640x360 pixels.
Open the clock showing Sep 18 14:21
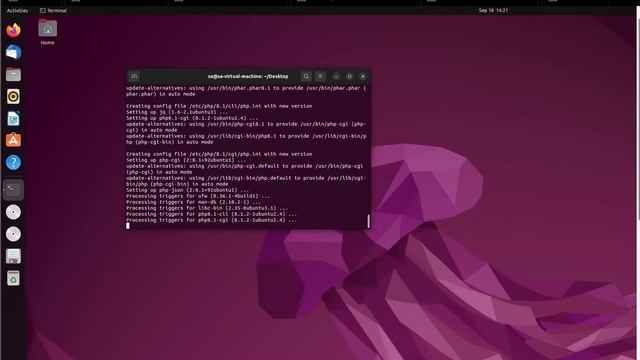coord(493,11)
